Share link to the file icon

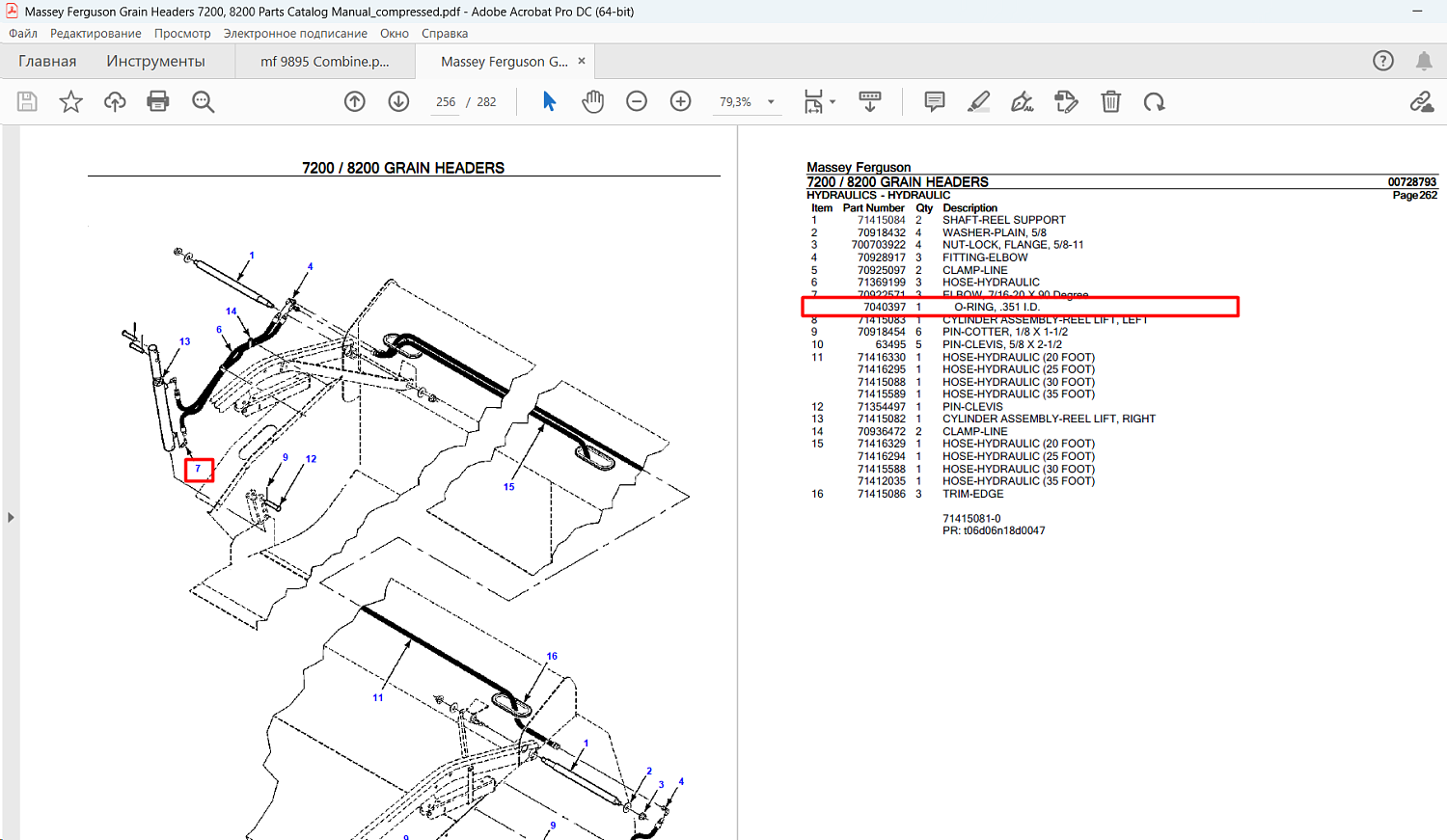coord(1421,101)
